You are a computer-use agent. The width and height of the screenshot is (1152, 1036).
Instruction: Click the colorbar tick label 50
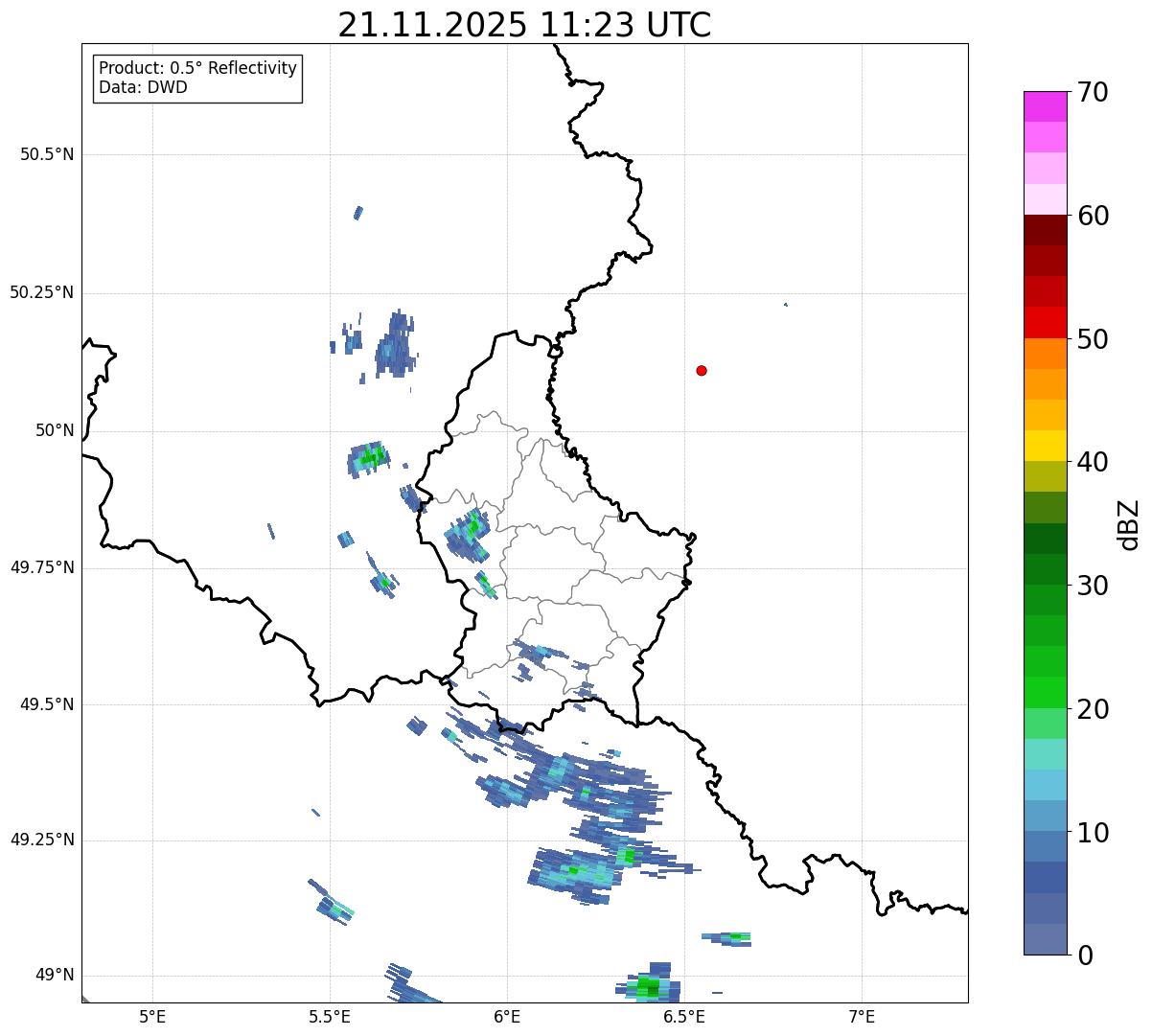click(1093, 340)
